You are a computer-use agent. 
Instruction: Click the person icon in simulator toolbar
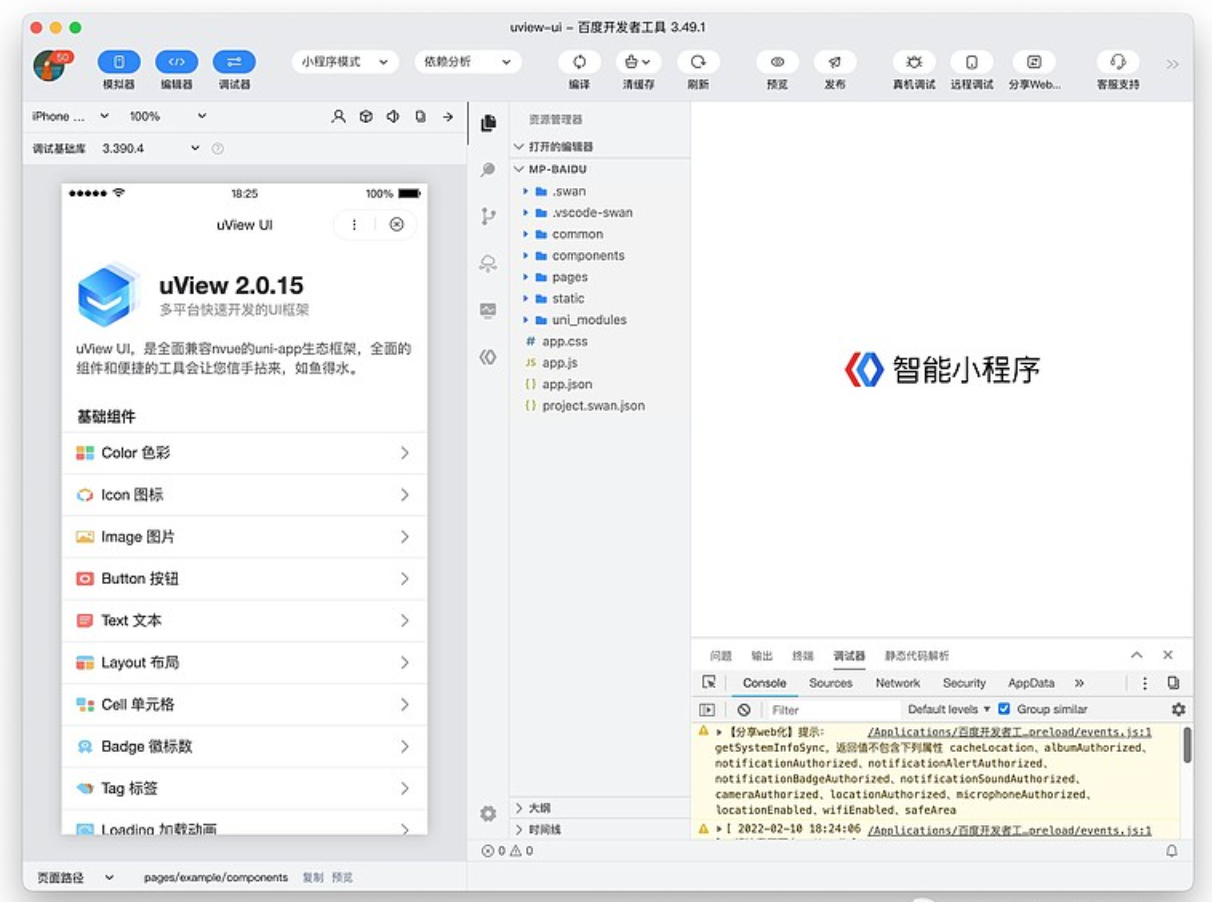(x=339, y=117)
